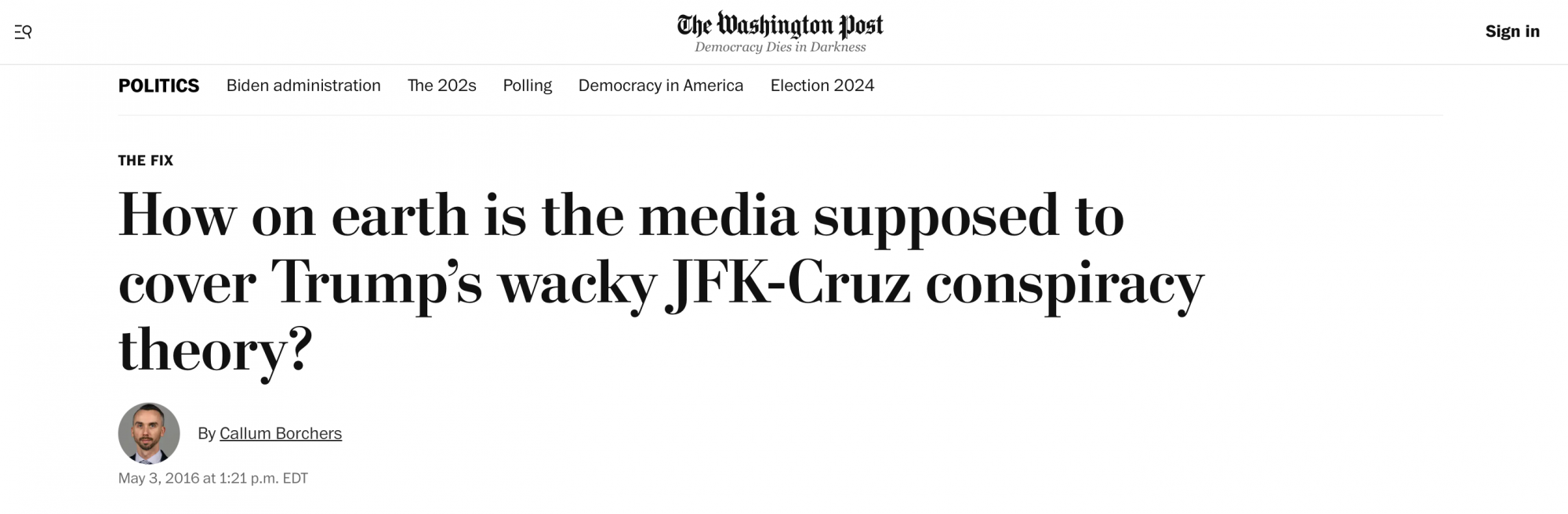This screenshot has height=514, width=1568.
Task: Click headline line starting 'How on earth'
Action: coord(621,216)
